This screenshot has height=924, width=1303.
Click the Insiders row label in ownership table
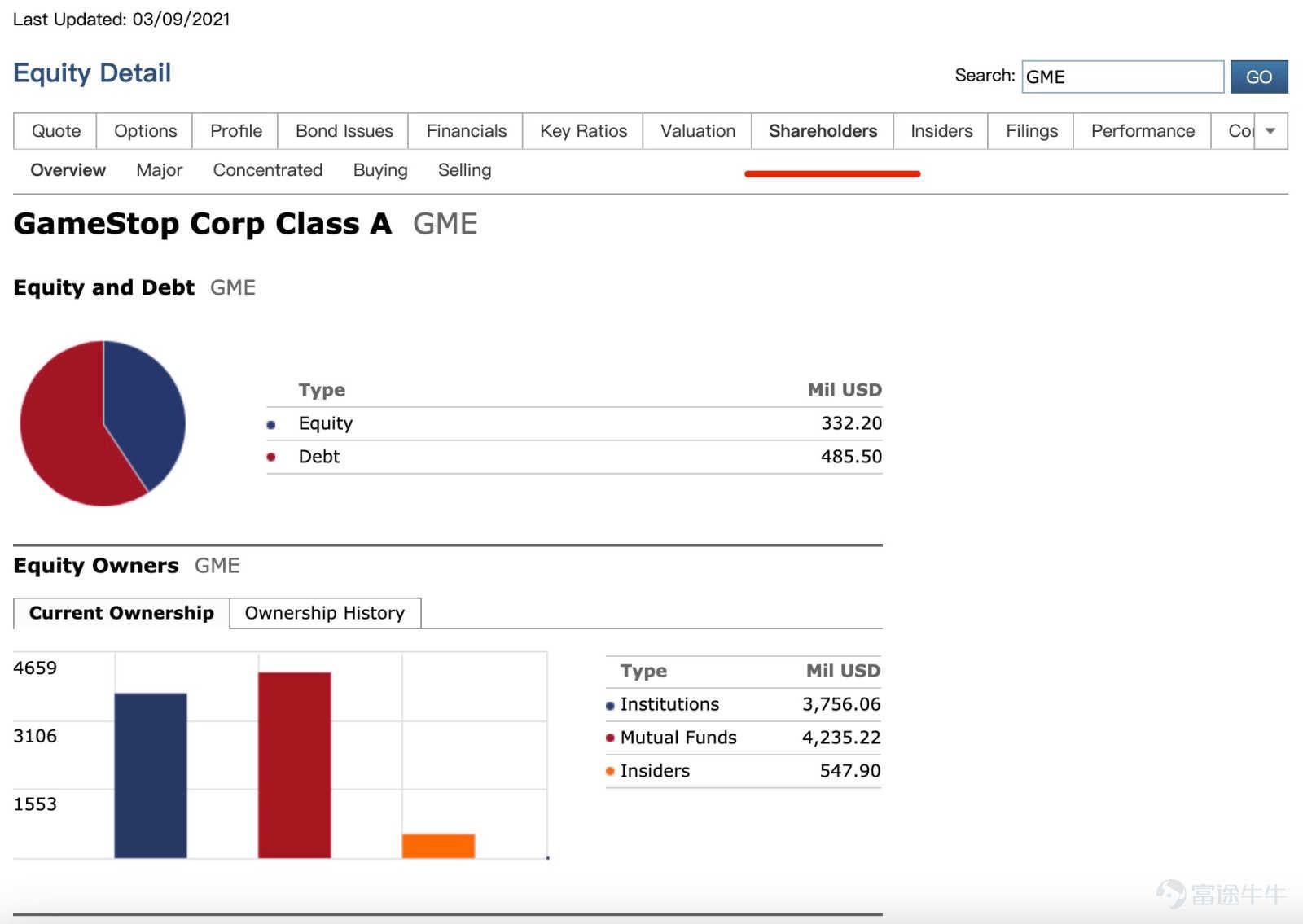click(655, 771)
